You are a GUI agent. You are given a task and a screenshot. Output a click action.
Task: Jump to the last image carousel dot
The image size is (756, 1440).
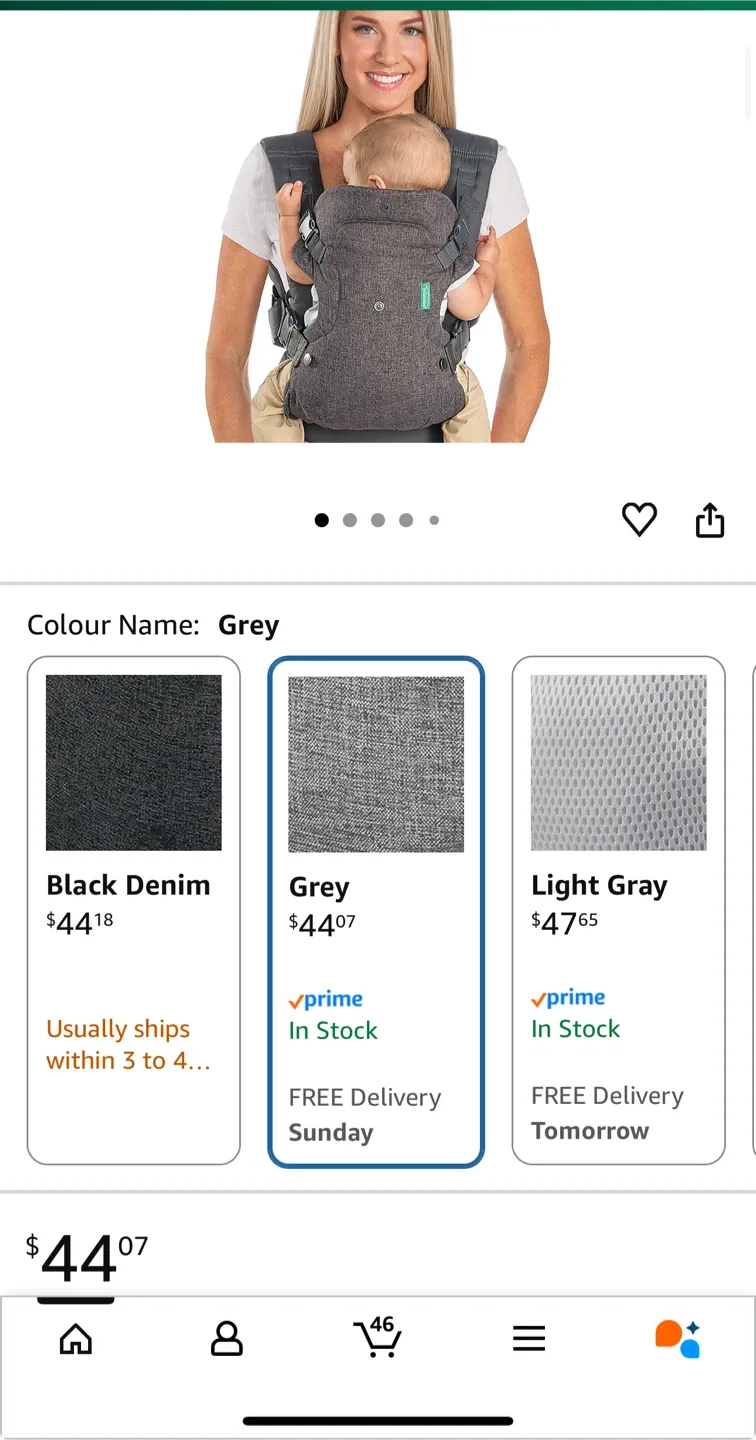click(x=434, y=520)
